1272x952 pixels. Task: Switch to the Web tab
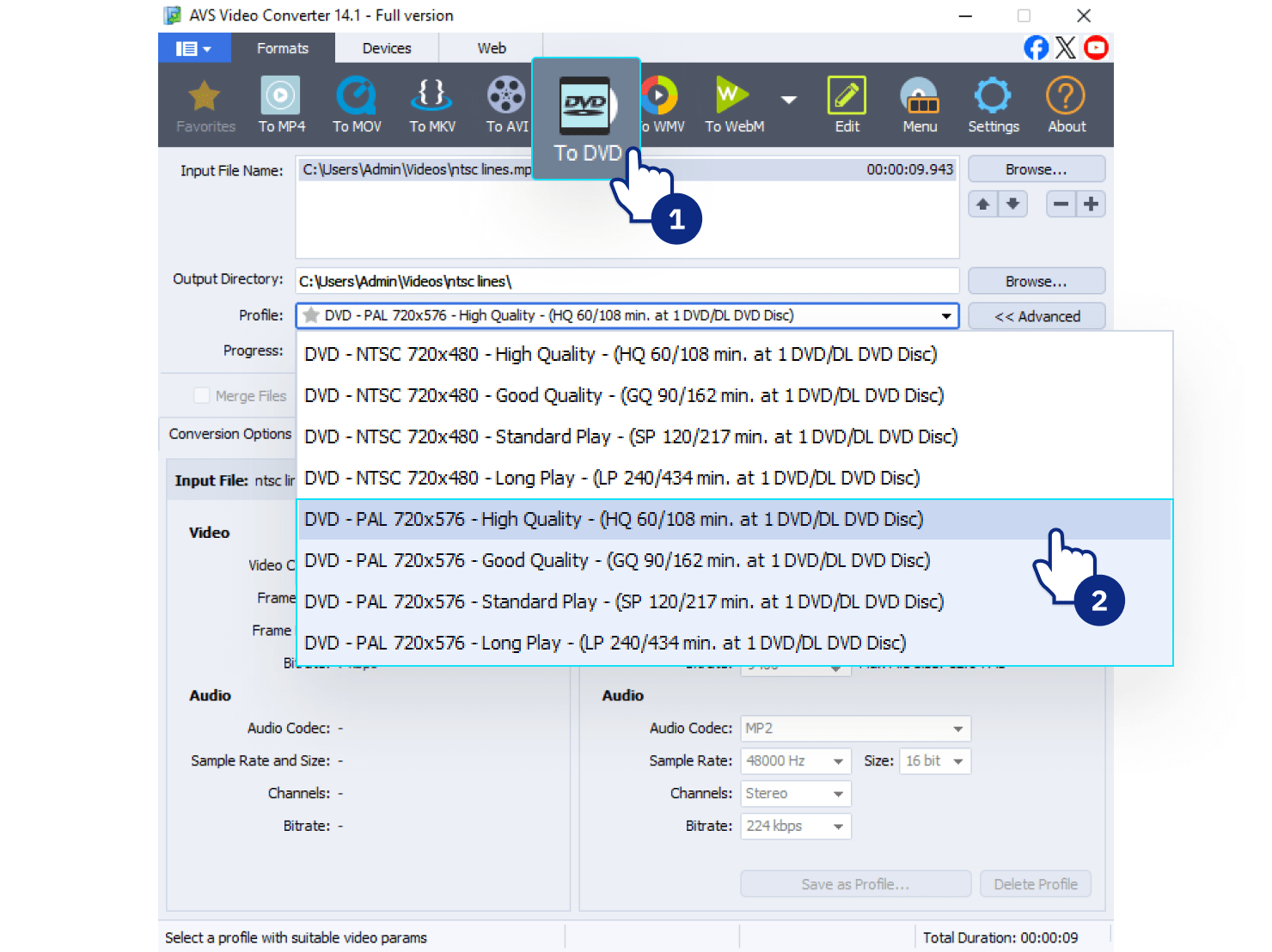click(492, 48)
